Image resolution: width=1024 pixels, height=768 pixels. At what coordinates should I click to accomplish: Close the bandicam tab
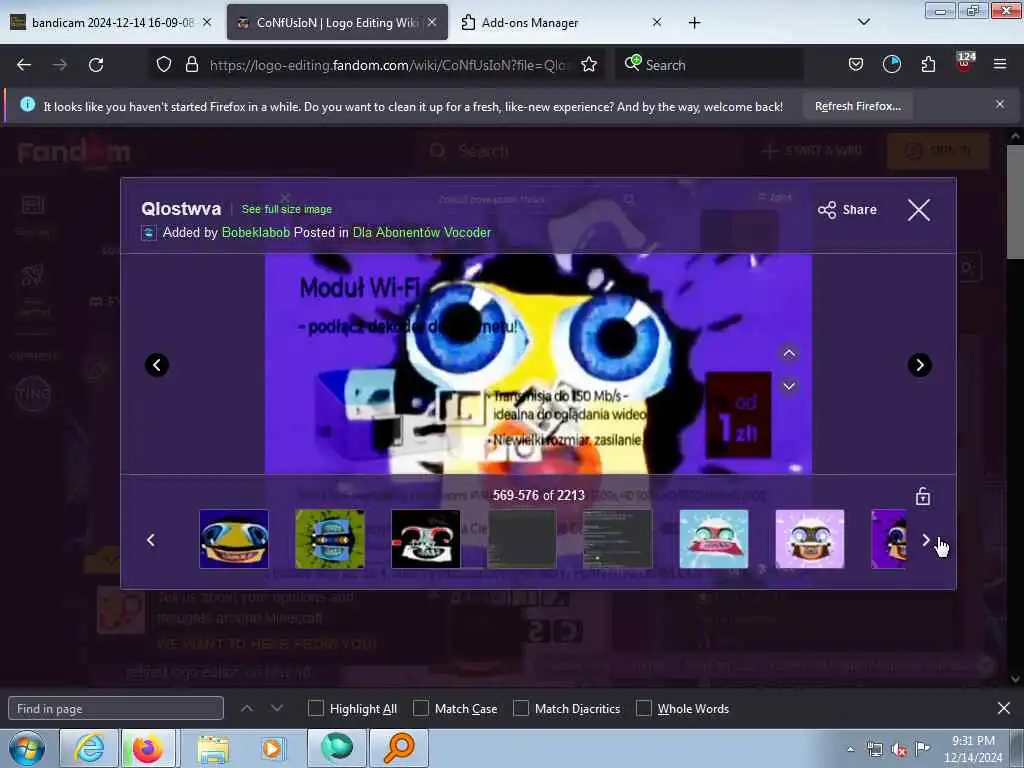[x=207, y=22]
